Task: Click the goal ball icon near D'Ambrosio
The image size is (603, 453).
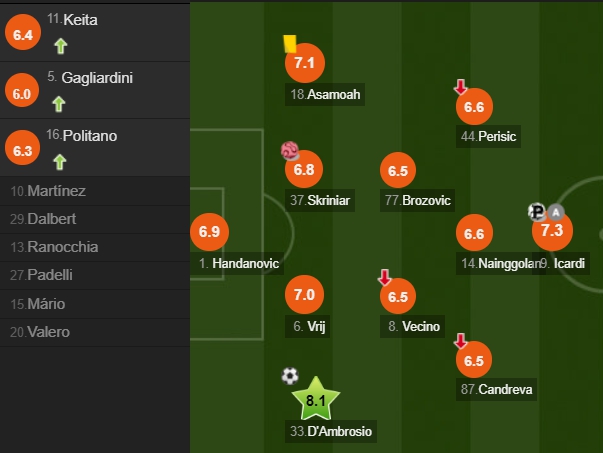Action: coord(290,376)
